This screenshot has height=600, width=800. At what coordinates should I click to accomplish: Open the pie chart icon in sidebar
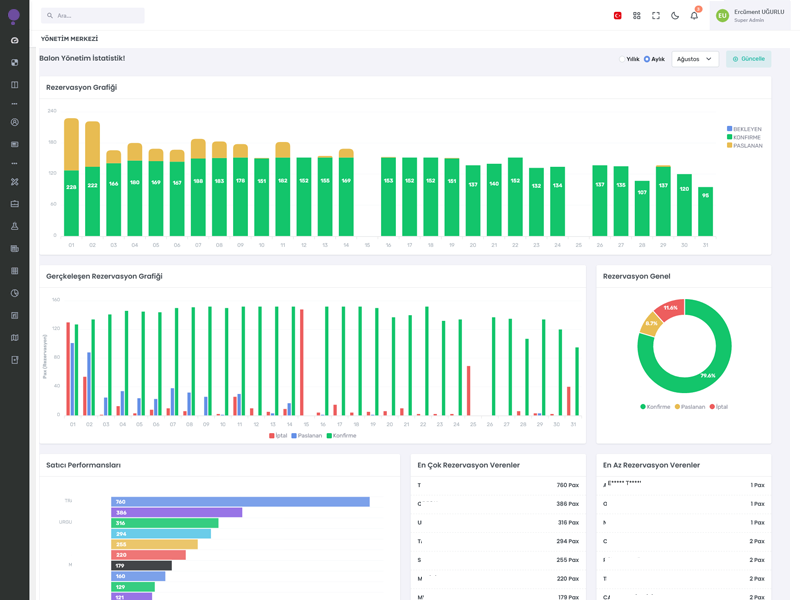point(14,293)
